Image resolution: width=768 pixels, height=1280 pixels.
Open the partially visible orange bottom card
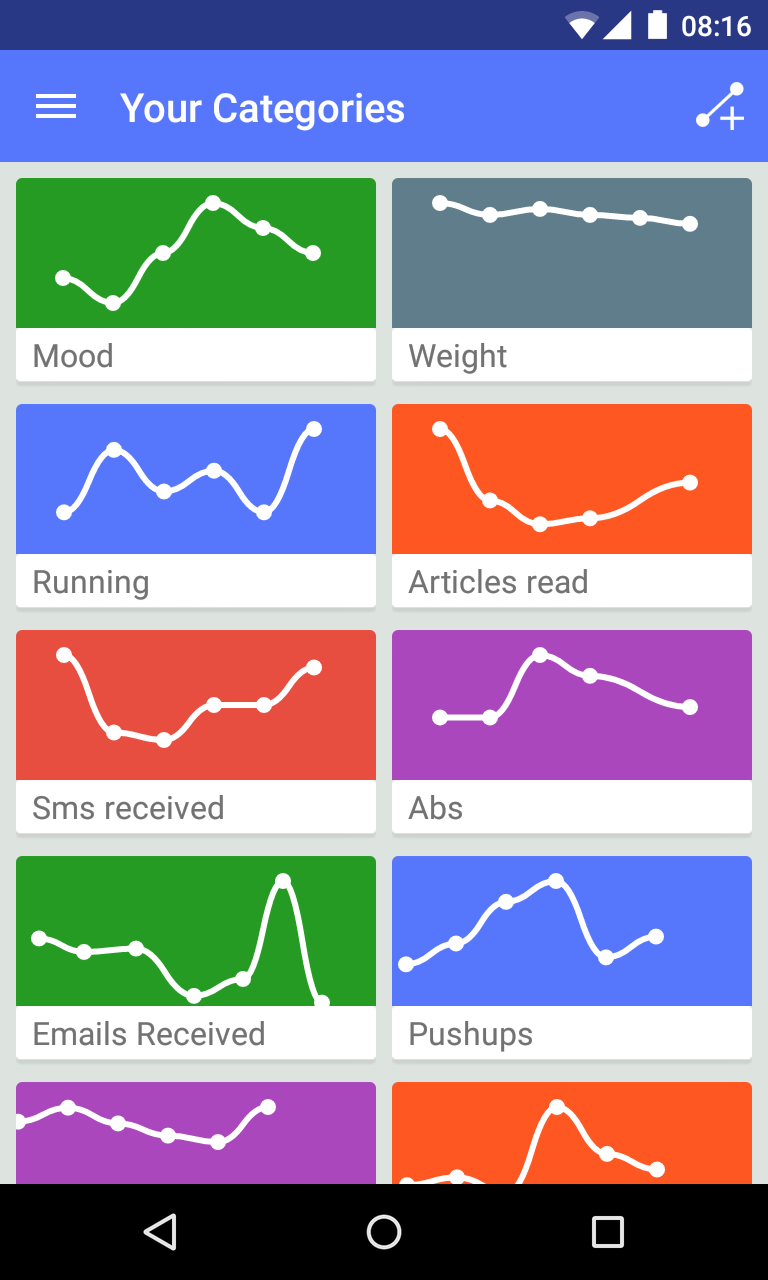click(x=572, y=1133)
